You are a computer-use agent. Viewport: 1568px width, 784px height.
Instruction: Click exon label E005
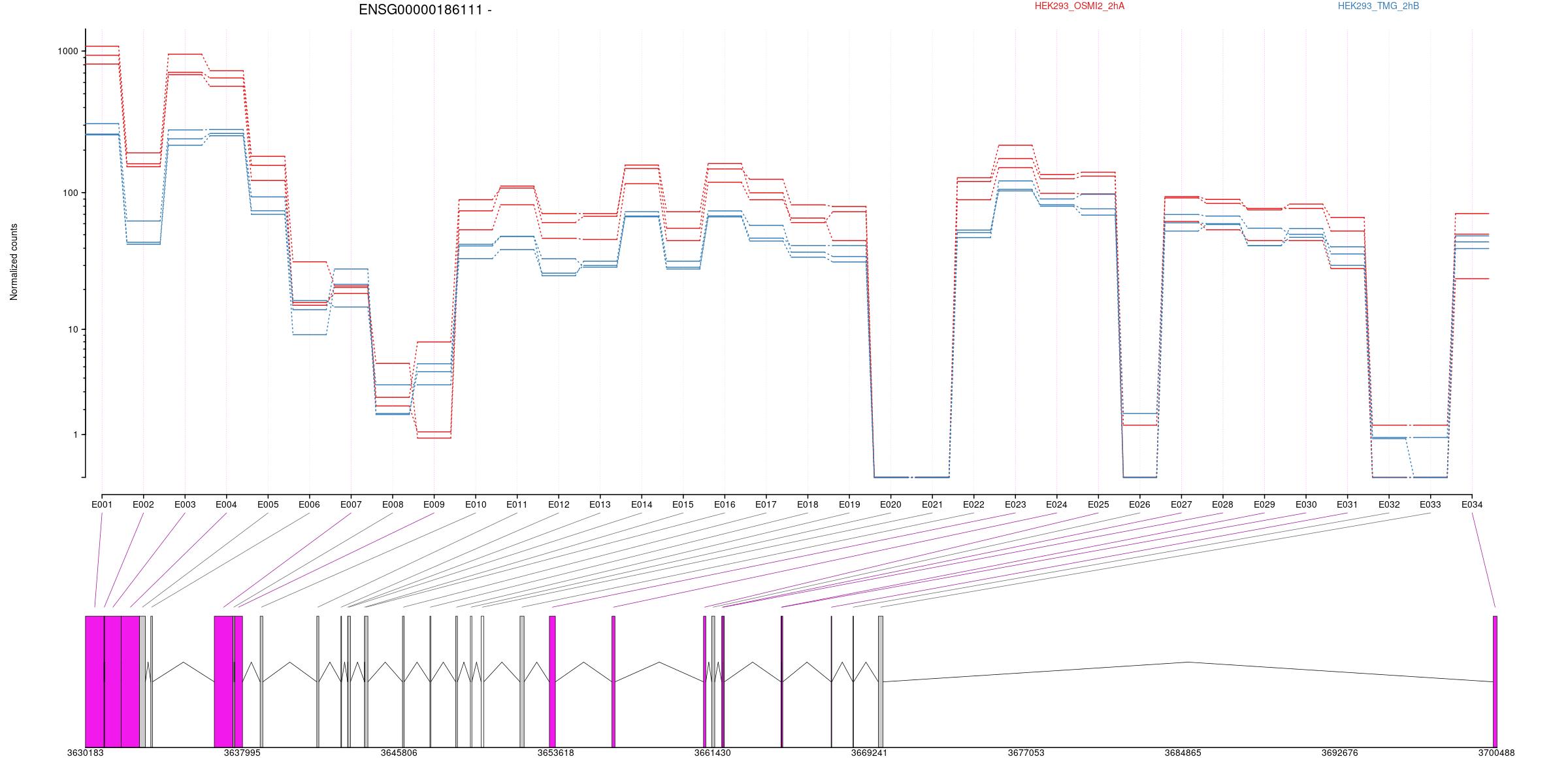(x=268, y=504)
